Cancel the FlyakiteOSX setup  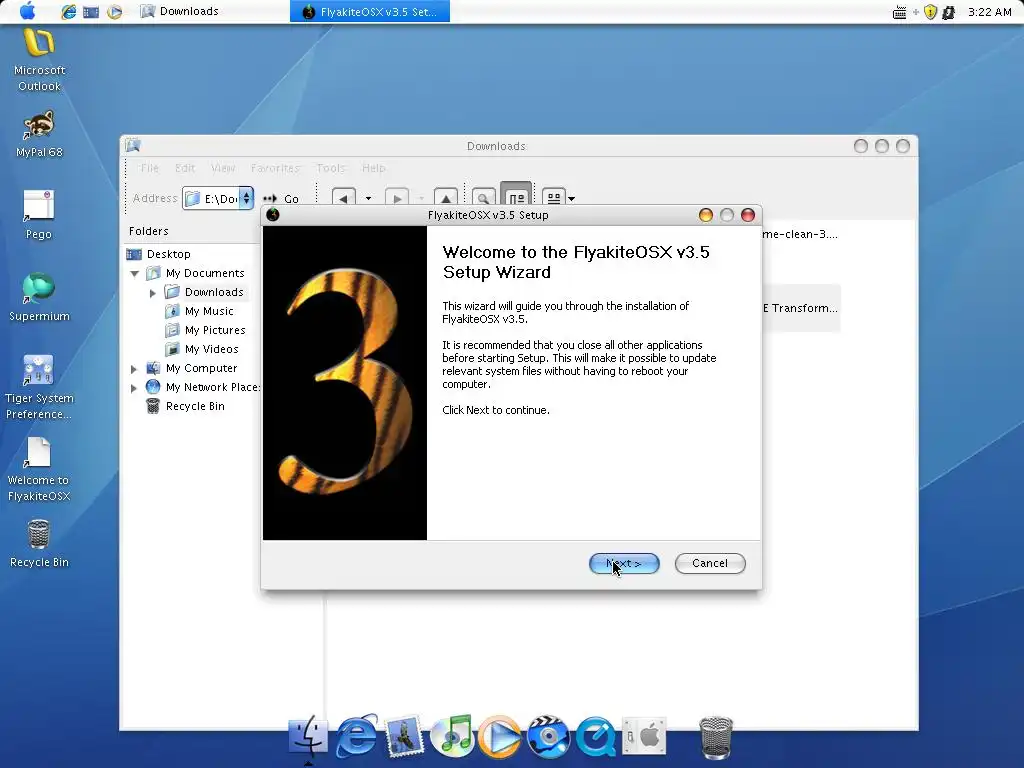coord(710,563)
